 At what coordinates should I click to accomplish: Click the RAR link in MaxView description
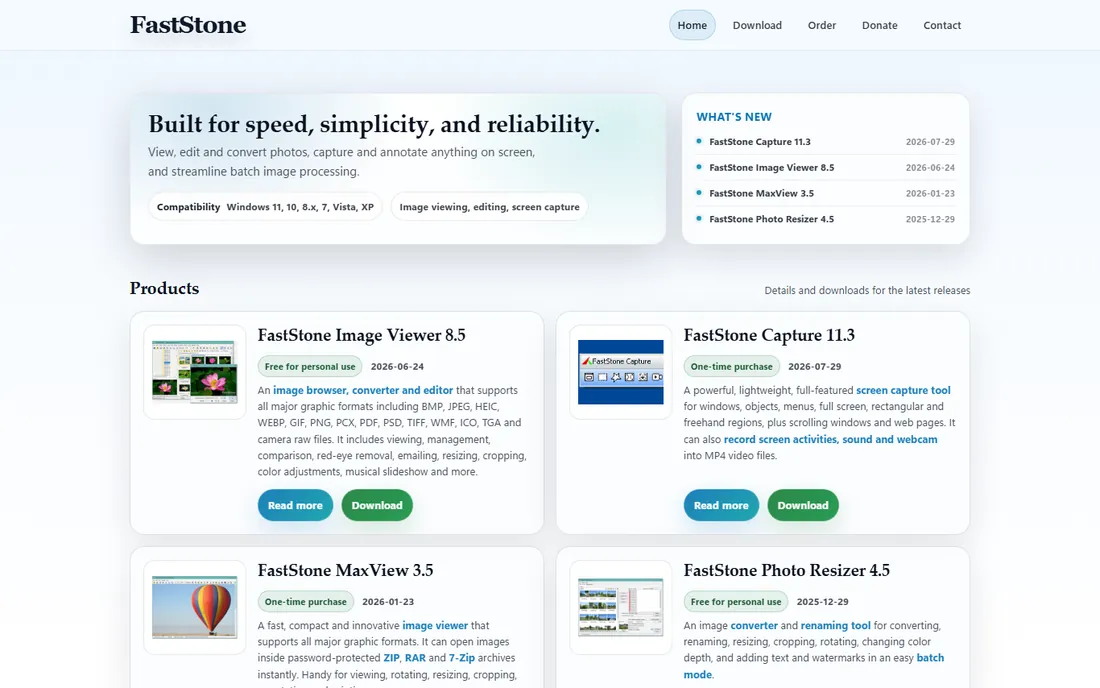pos(415,658)
